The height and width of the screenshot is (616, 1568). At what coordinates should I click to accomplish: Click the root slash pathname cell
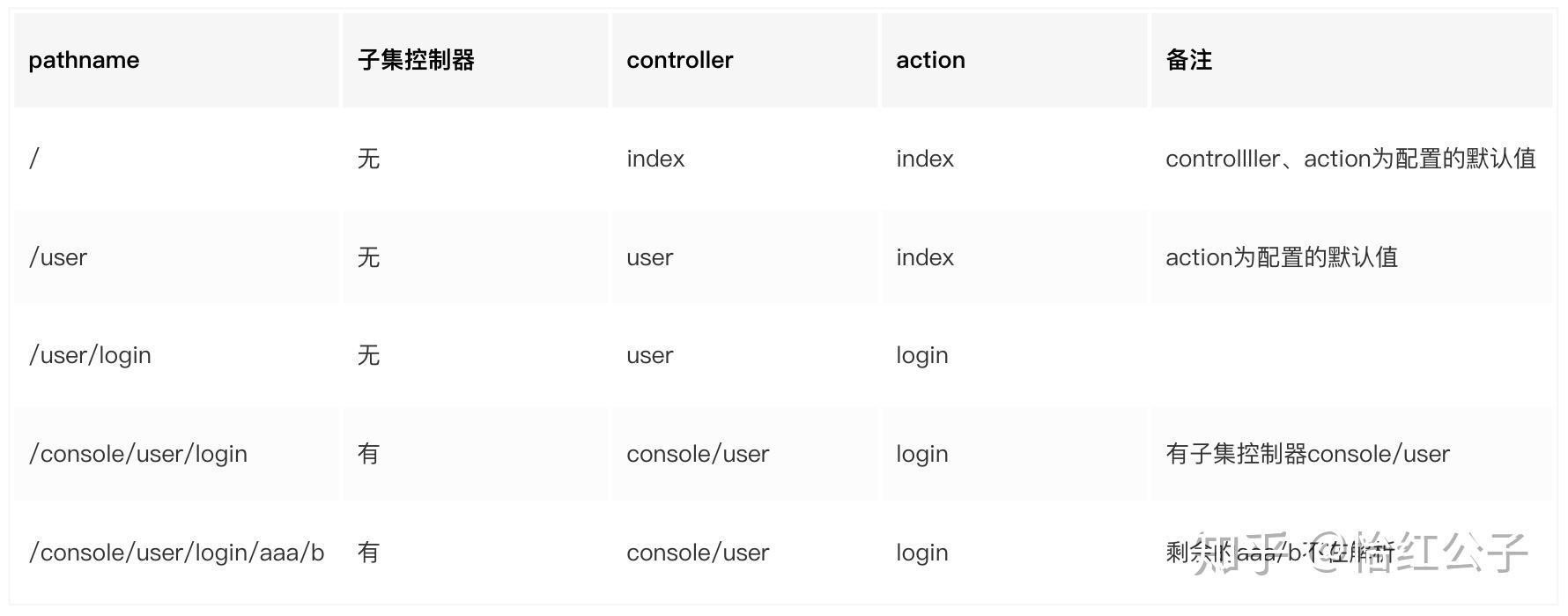click(34, 159)
